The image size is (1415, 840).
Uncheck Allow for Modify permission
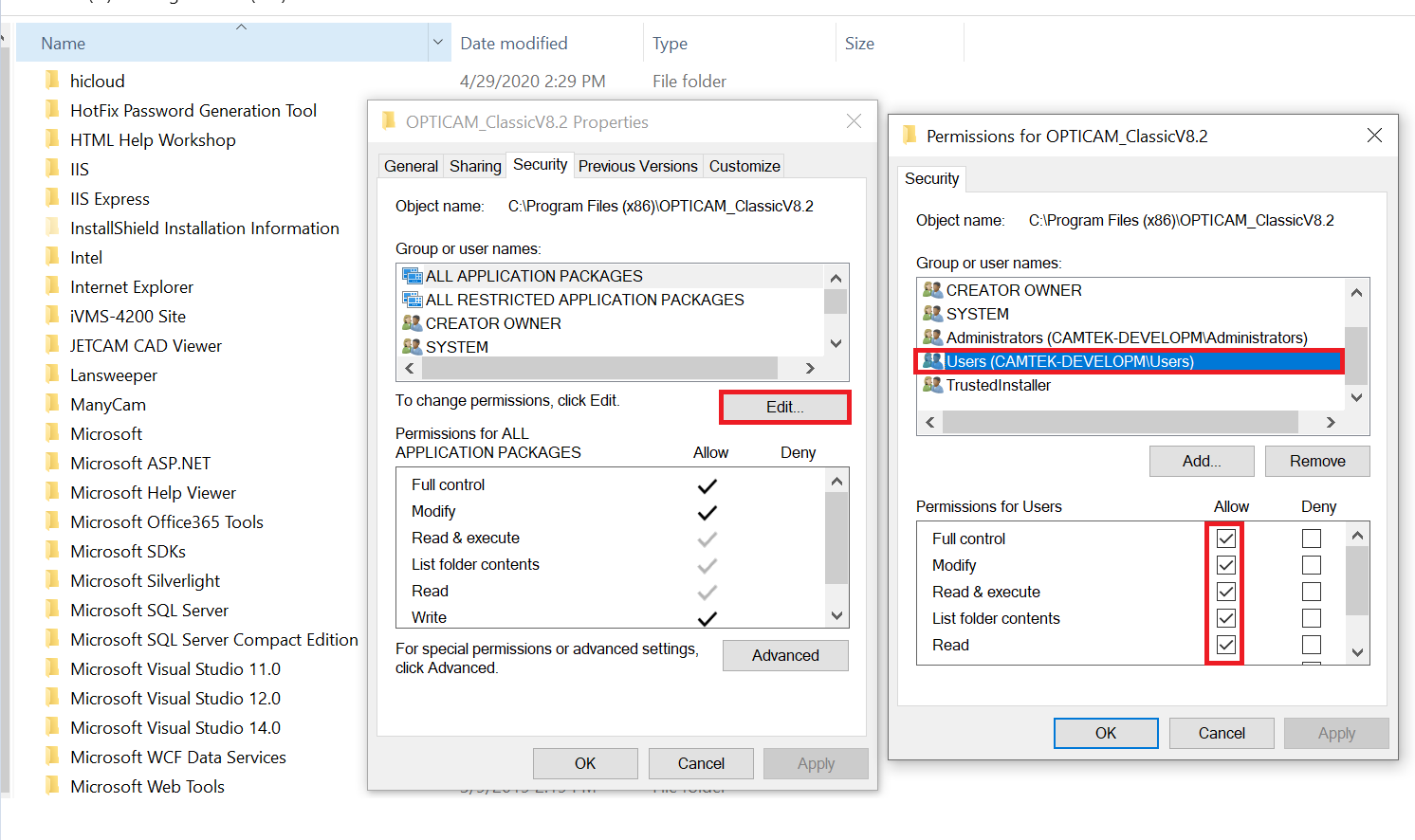tap(1226, 565)
